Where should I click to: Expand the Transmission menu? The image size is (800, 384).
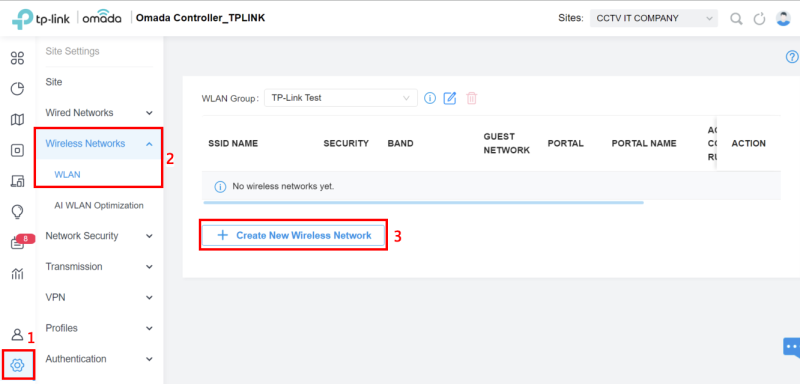[99, 267]
